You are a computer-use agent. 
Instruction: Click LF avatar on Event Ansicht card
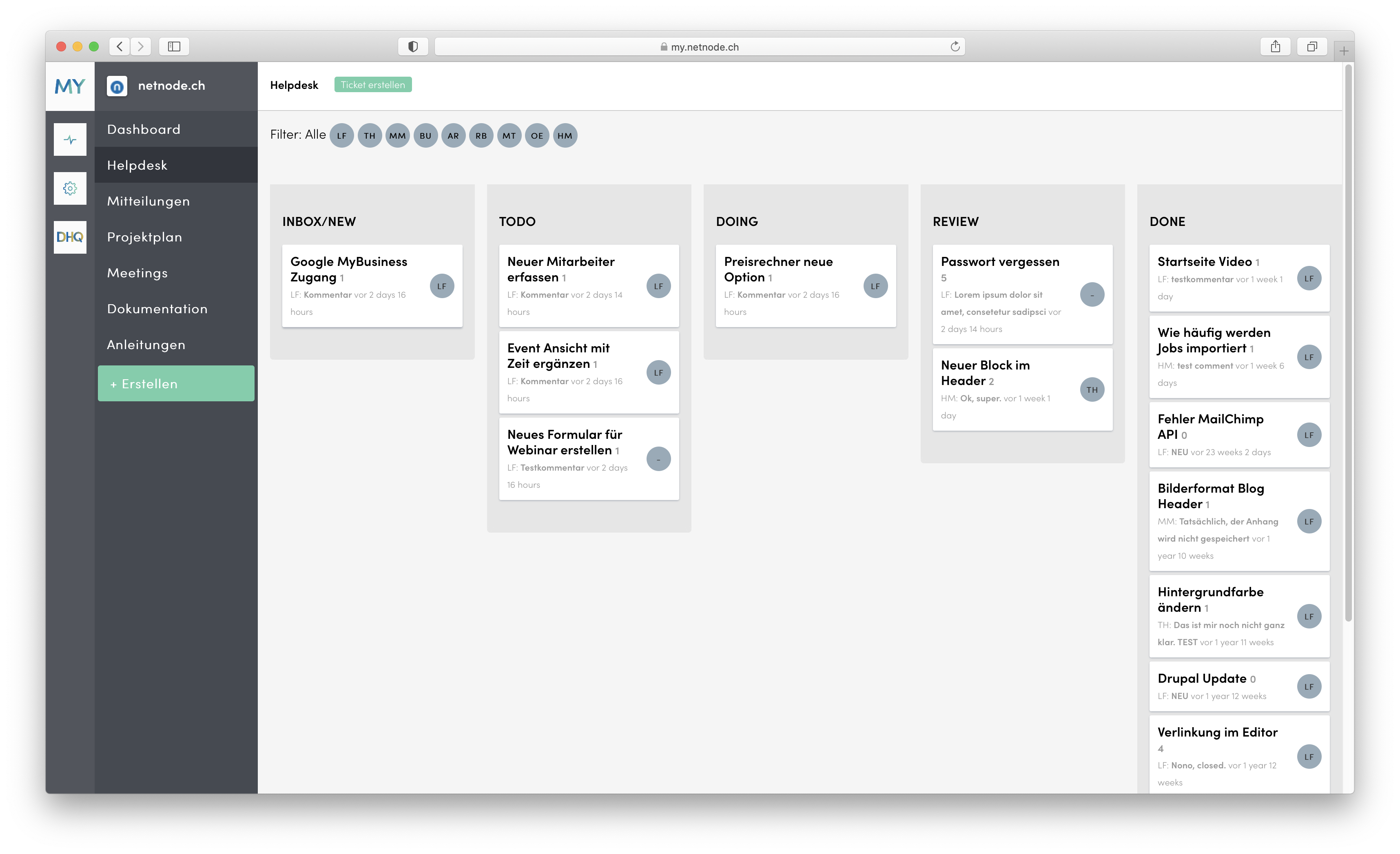(658, 372)
